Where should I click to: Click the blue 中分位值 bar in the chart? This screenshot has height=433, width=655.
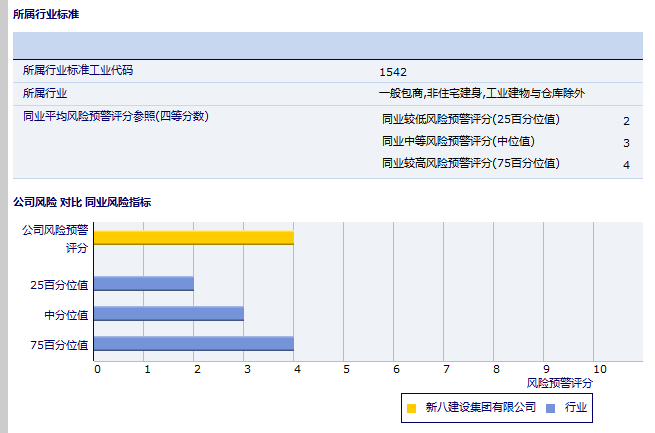(168, 314)
